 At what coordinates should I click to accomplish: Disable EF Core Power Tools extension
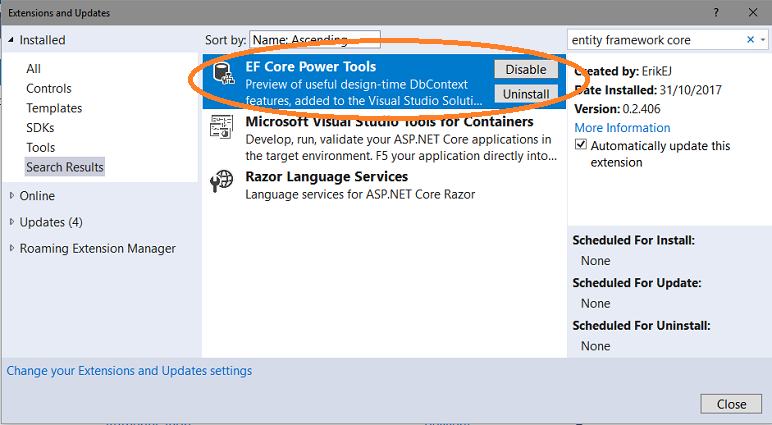[x=526, y=69]
